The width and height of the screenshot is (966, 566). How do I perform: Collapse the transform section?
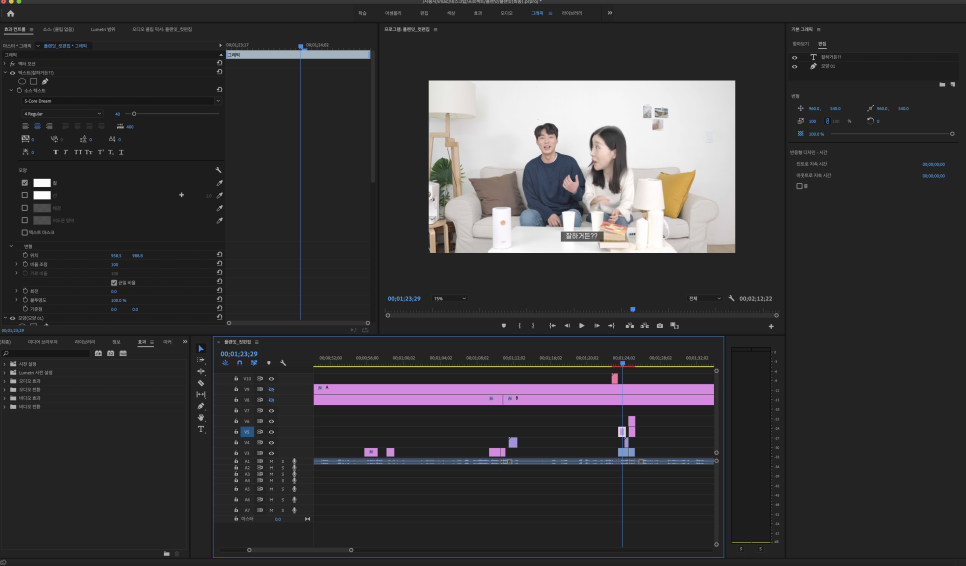[11, 246]
